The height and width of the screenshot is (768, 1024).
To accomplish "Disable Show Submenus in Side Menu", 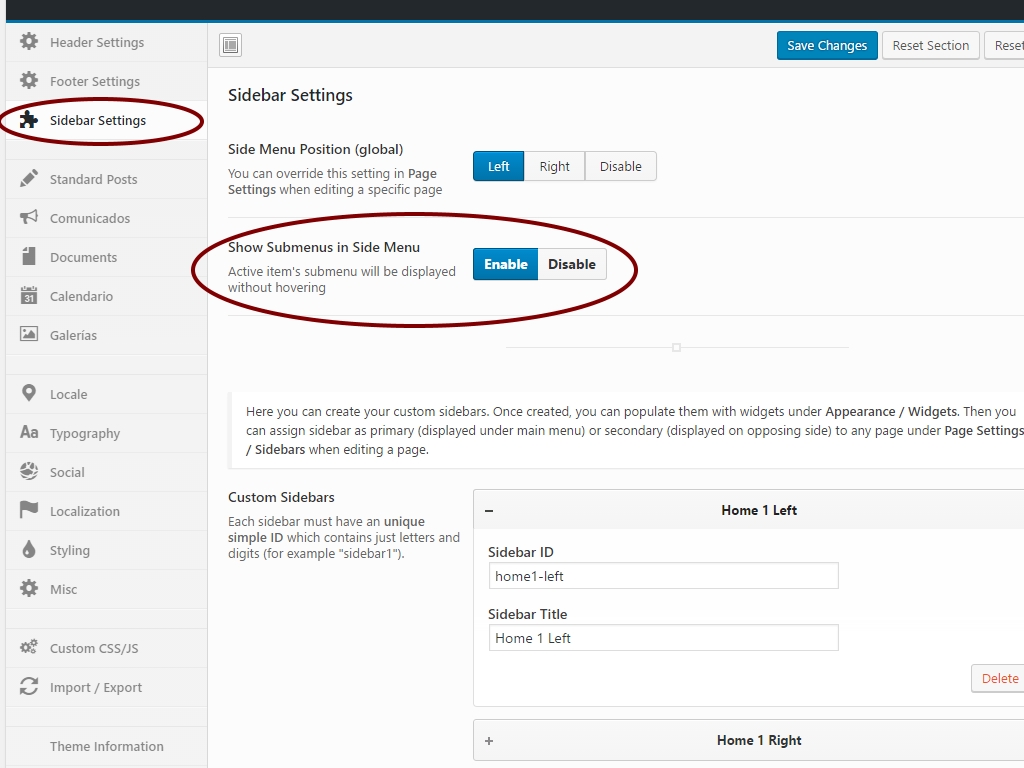I will pyautogui.click(x=571, y=264).
